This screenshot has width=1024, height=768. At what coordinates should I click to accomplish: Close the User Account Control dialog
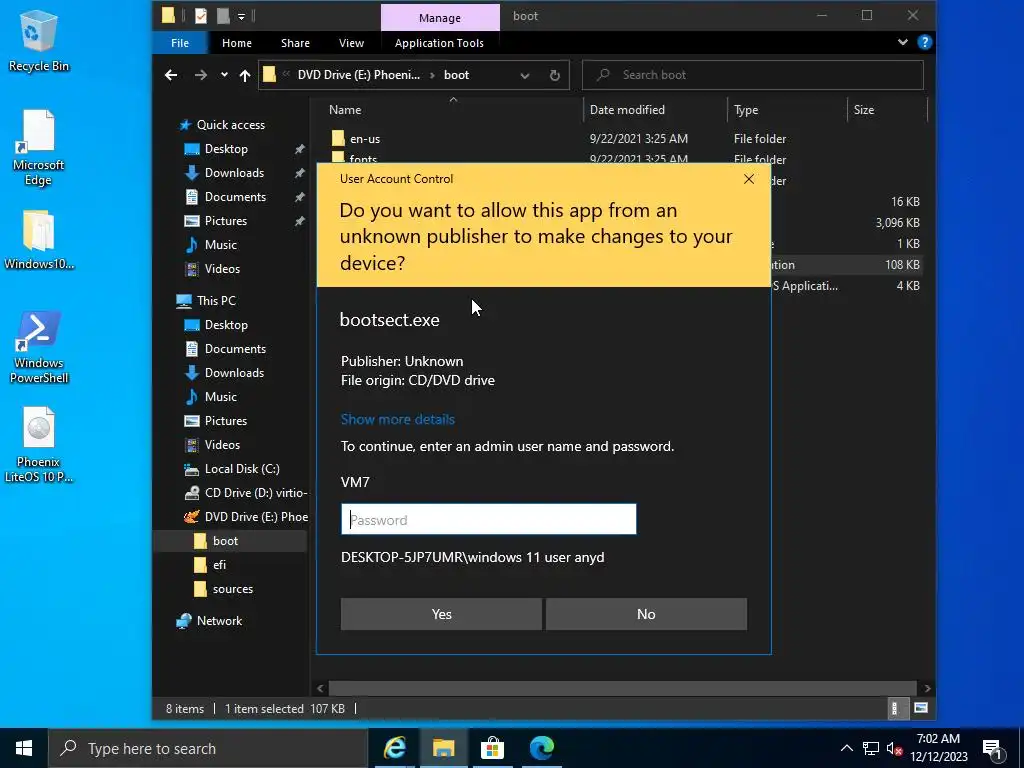[749, 179]
